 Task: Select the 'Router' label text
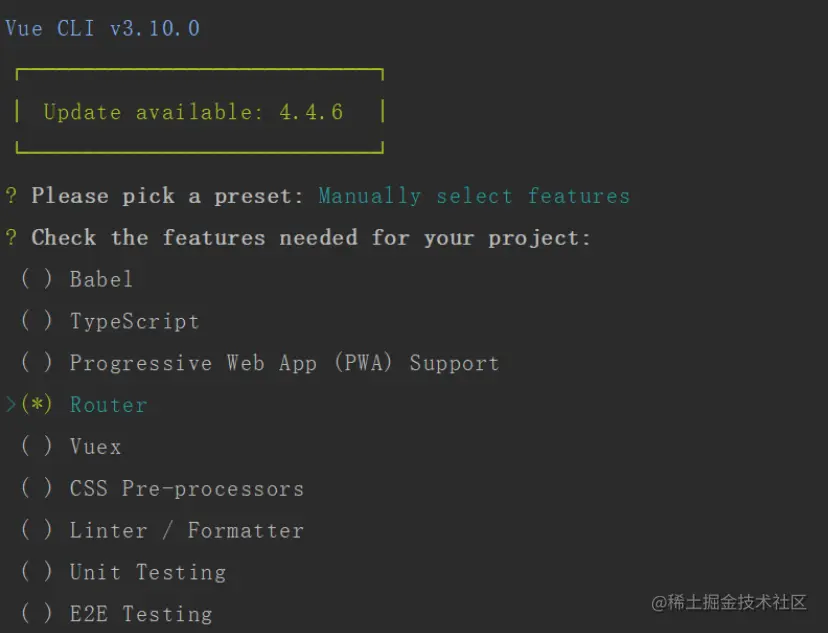pyautogui.click(x=108, y=405)
